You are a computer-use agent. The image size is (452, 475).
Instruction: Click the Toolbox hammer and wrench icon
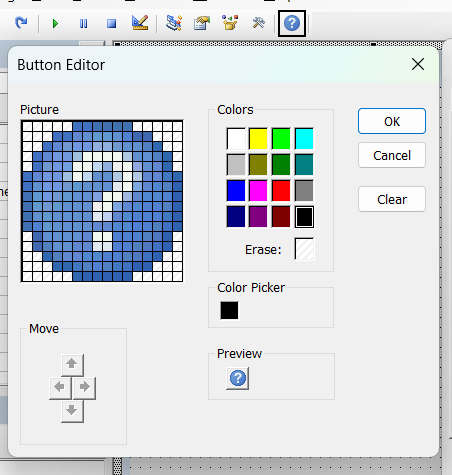258,23
